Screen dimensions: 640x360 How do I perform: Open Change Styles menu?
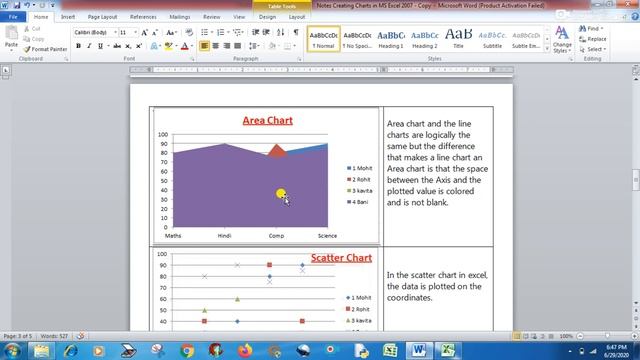click(562, 40)
